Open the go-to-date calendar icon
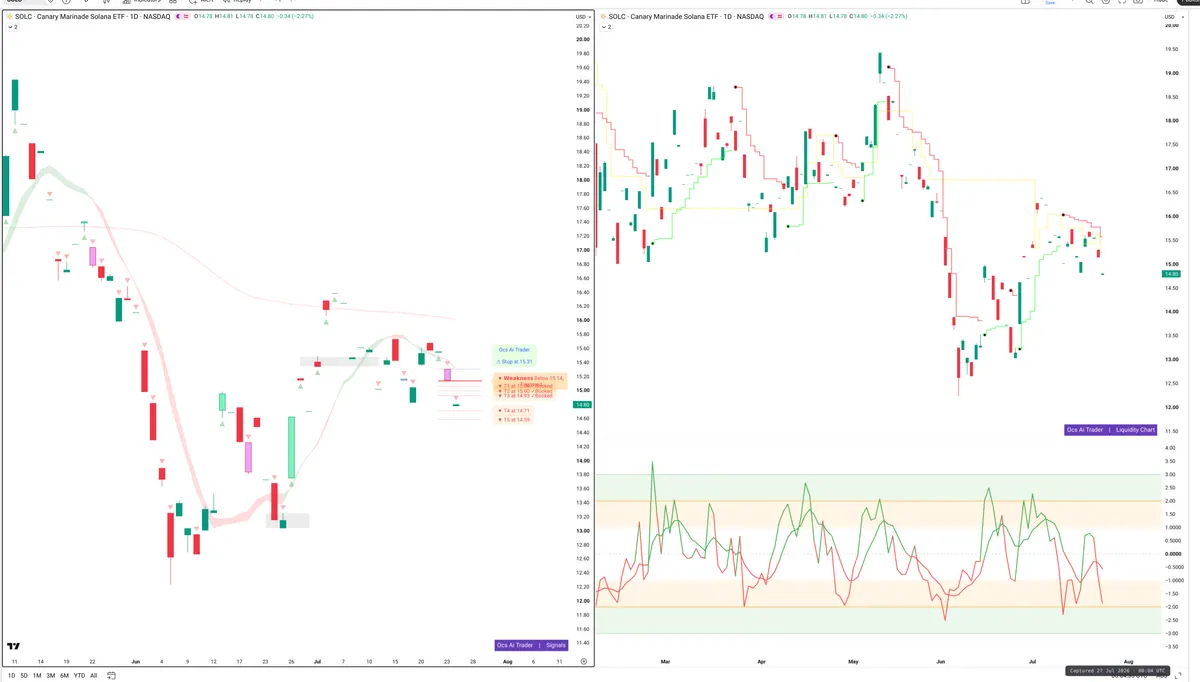Viewport: 1200px width, 682px height. point(112,676)
